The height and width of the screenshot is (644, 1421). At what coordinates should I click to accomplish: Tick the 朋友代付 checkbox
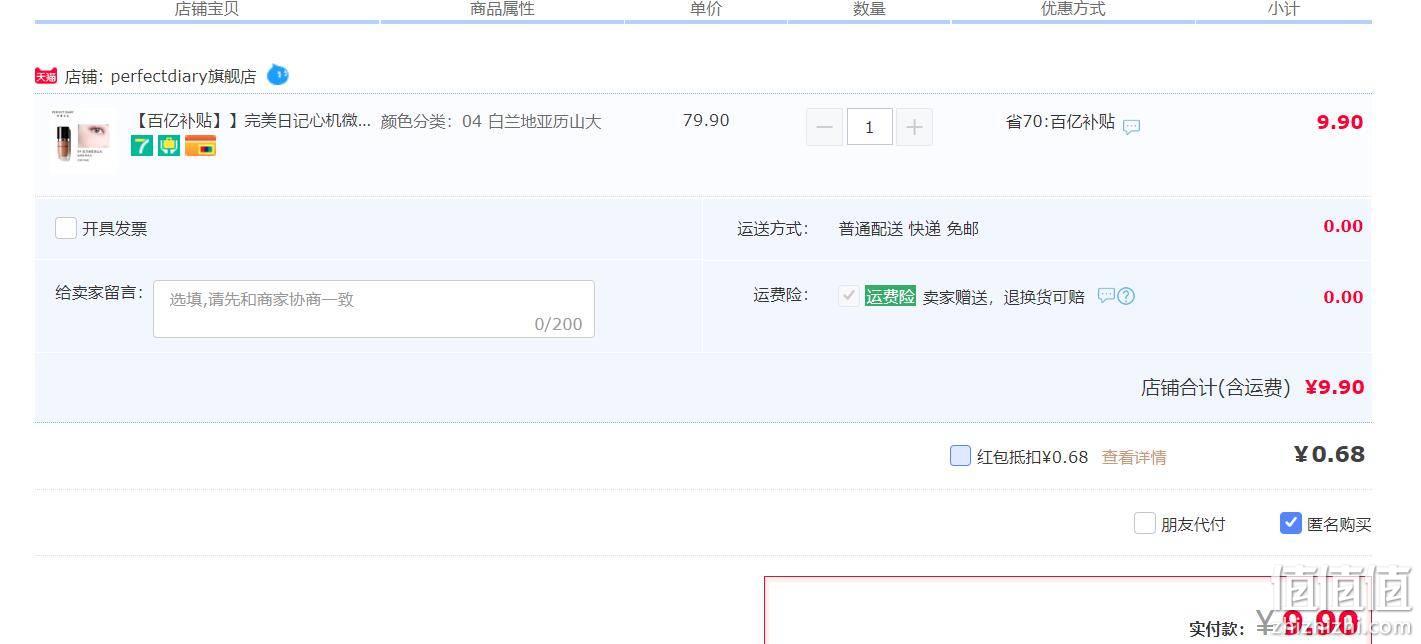click(x=1145, y=523)
